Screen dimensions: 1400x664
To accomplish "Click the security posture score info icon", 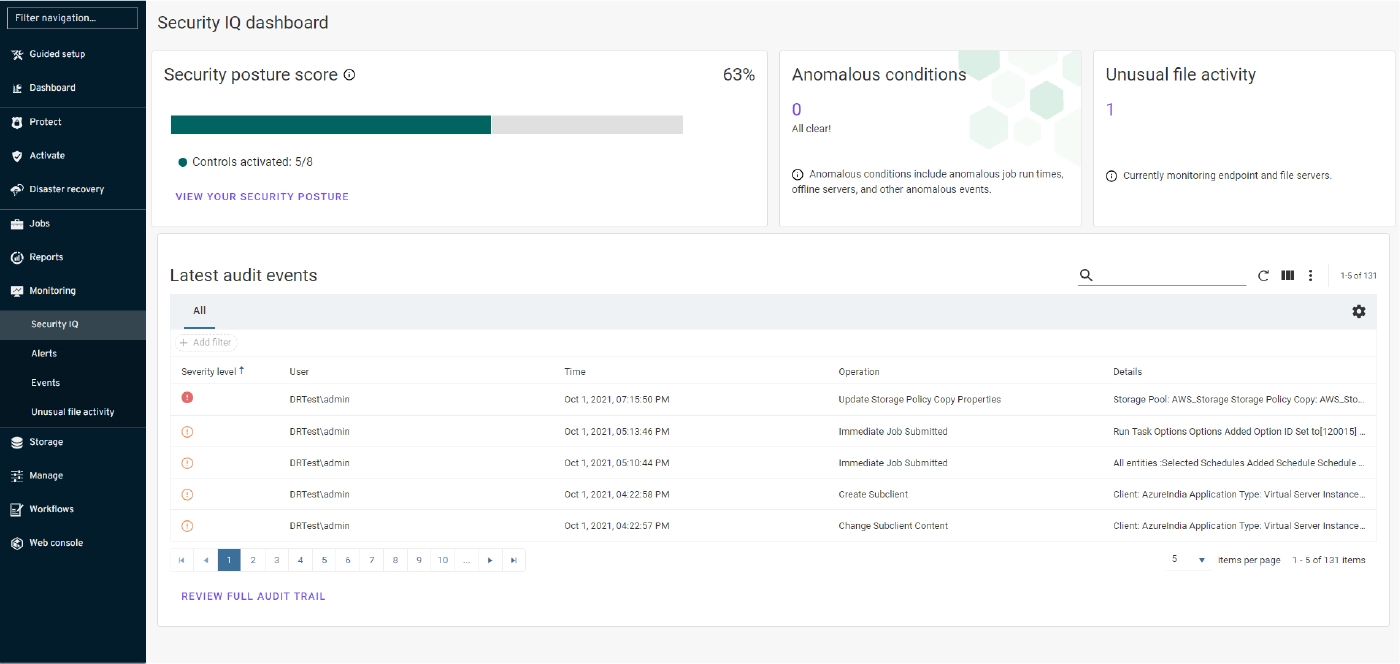I will pos(349,75).
